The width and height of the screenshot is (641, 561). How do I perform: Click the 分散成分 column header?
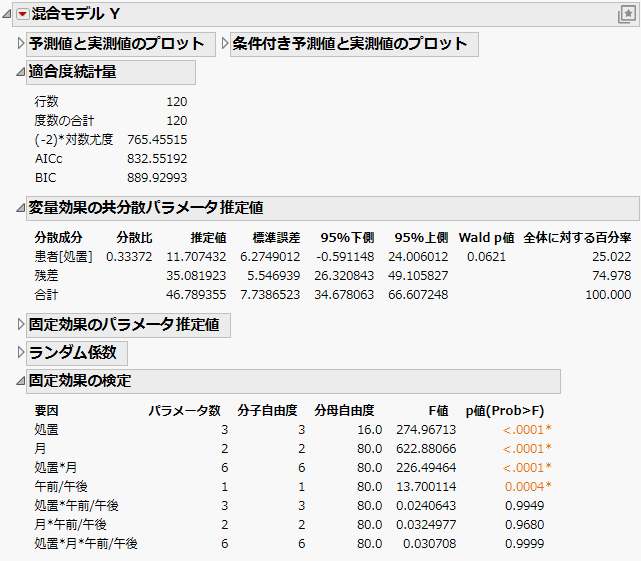tap(58, 238)
